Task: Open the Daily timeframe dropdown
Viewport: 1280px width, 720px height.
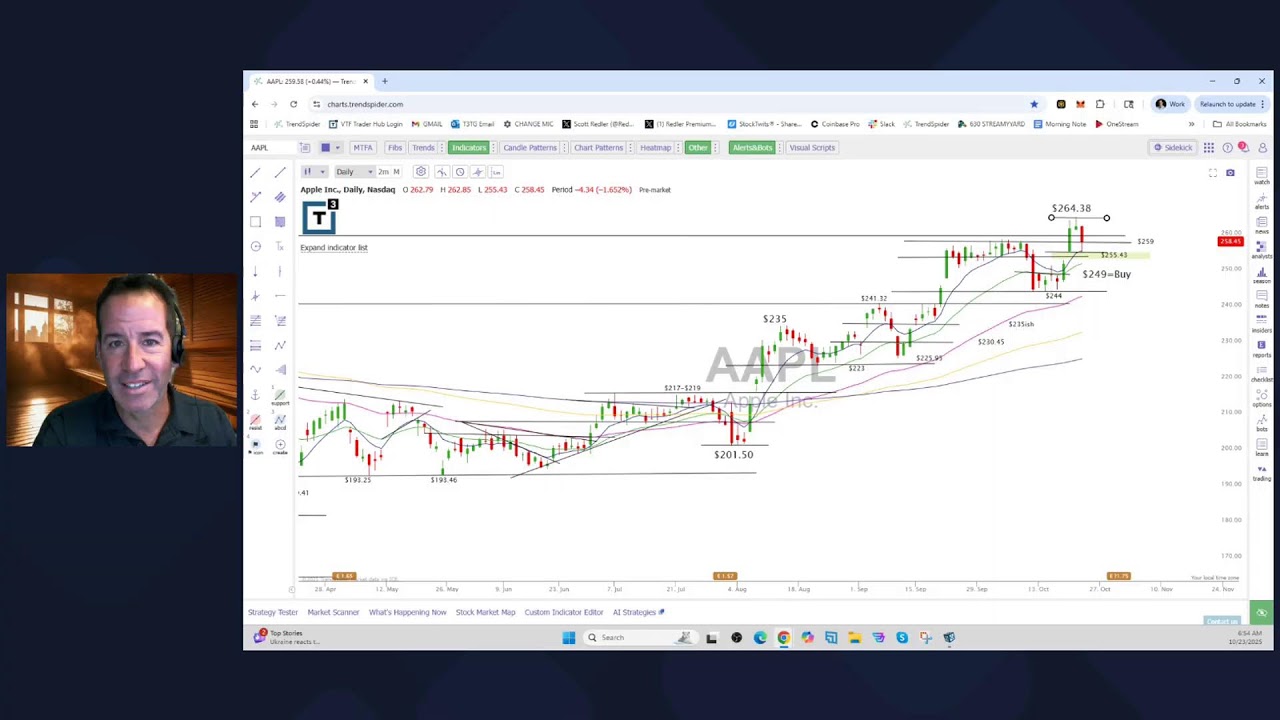Action: click(x=354, y=172)
